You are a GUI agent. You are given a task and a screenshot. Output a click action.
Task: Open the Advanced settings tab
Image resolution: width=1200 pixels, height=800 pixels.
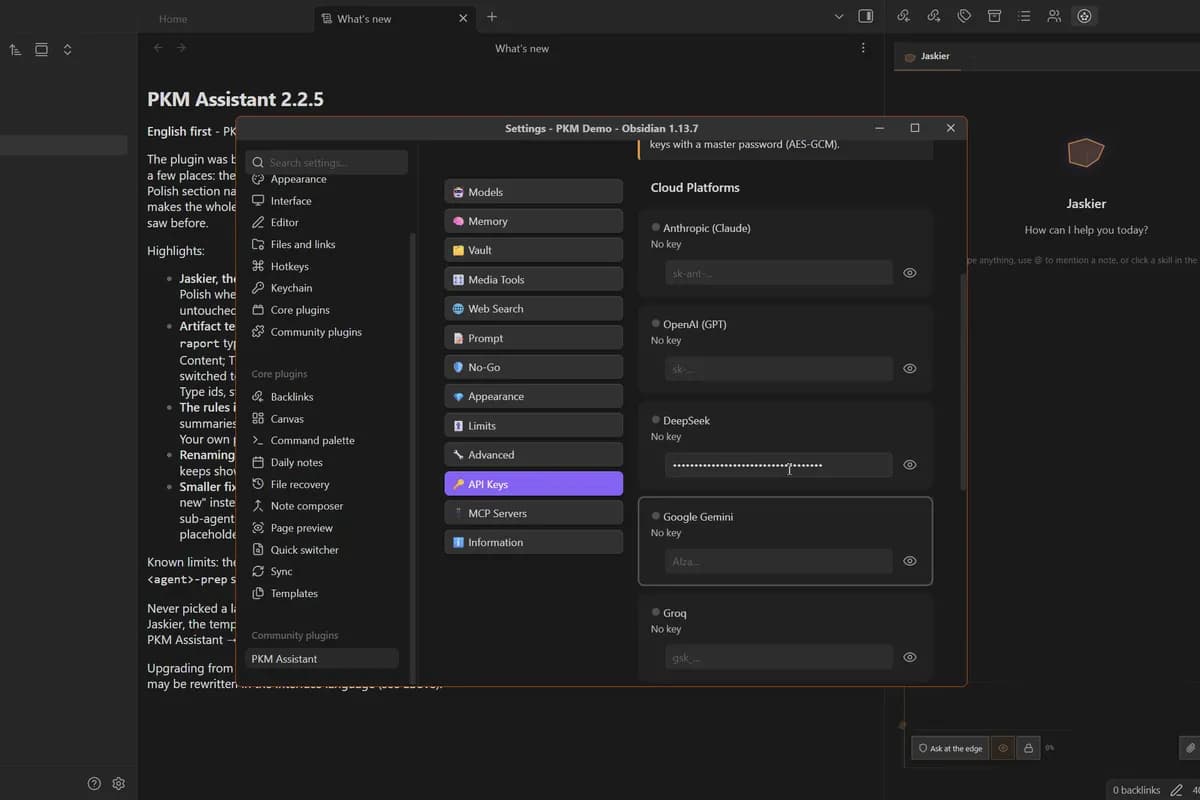pyautogui.click(x=533, y=455)
